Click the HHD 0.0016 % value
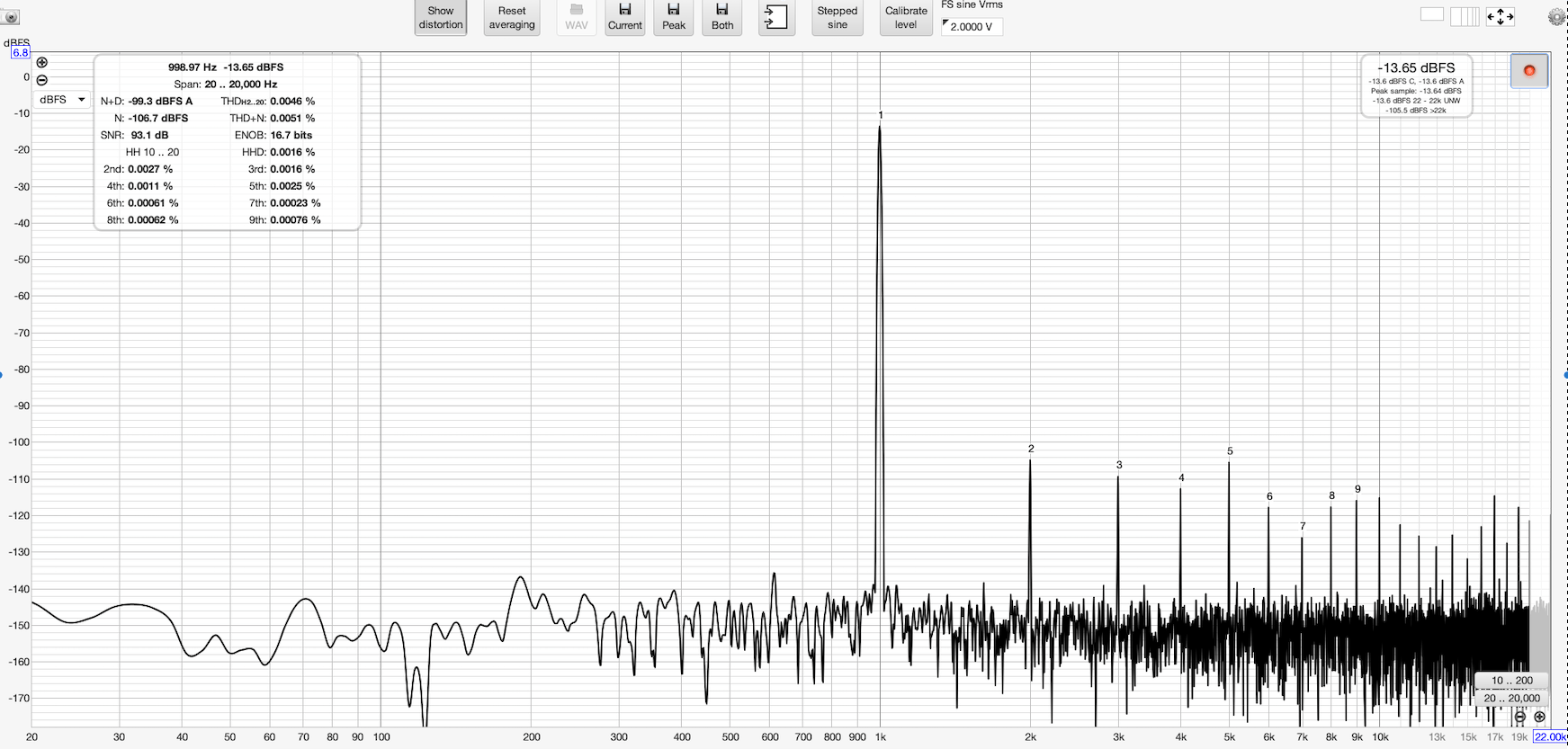This screenshot has width=1568, height=749. 292,152
